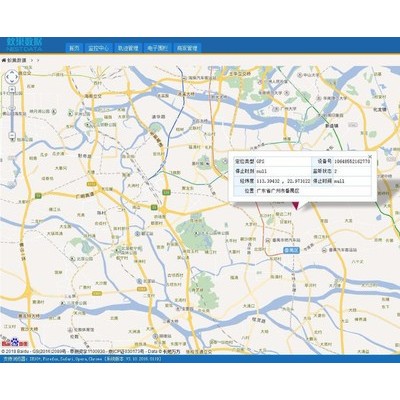Click the 广东省广州市番禺区 location text
The height and width of the screenshot is (400, 400).
(278, 191)
